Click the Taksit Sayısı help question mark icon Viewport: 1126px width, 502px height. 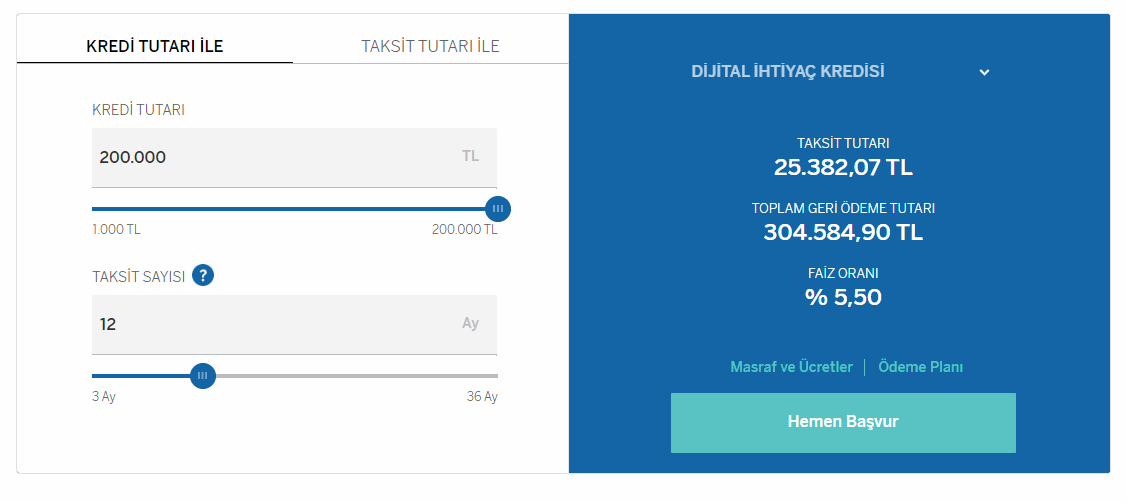(x=203, y=275)
